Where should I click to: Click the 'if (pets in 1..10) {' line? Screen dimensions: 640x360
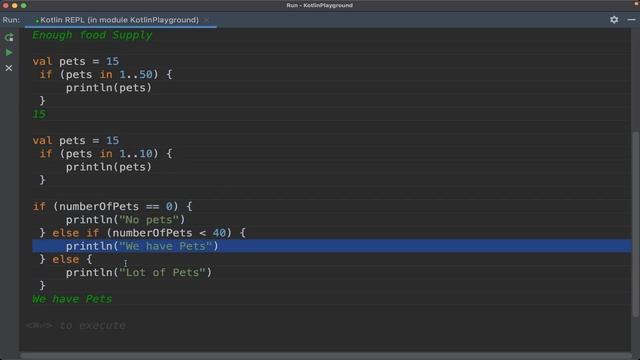pyautogui.click(x=106, y=153)
